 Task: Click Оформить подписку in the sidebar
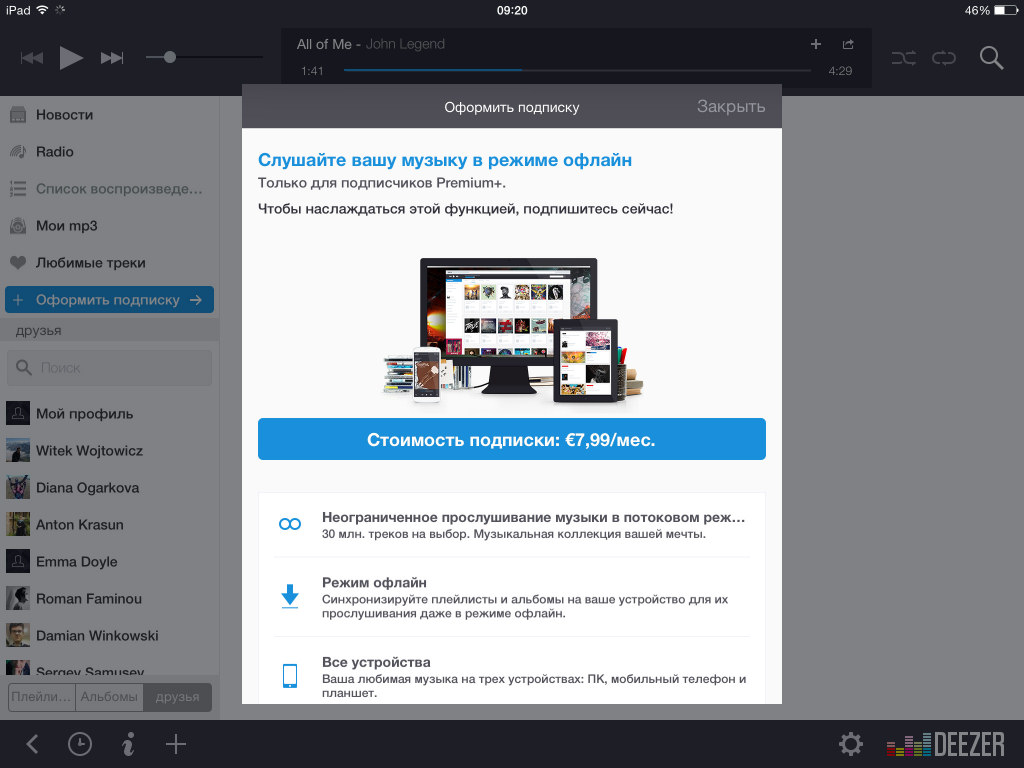109,300
